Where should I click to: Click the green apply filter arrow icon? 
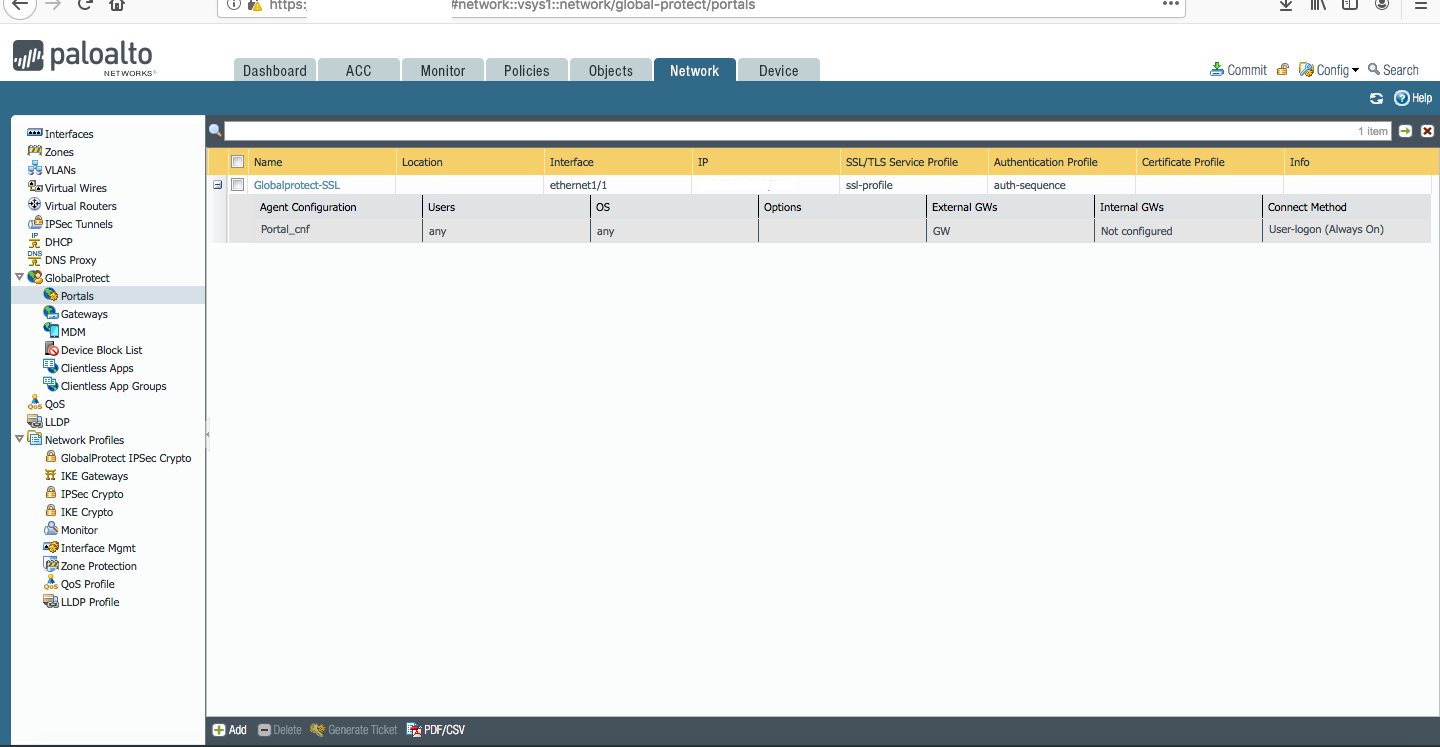(x=1405, y=131)
